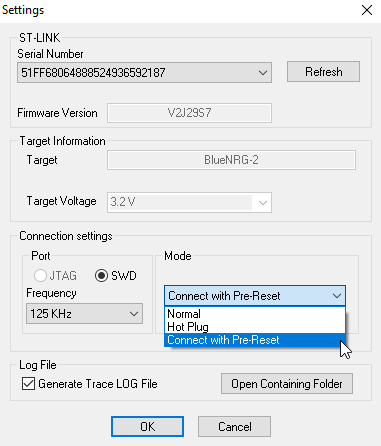381x446 pixels.
Task: Click the serial number text 51FF68064888524936592187
Action: pos(93,73)
